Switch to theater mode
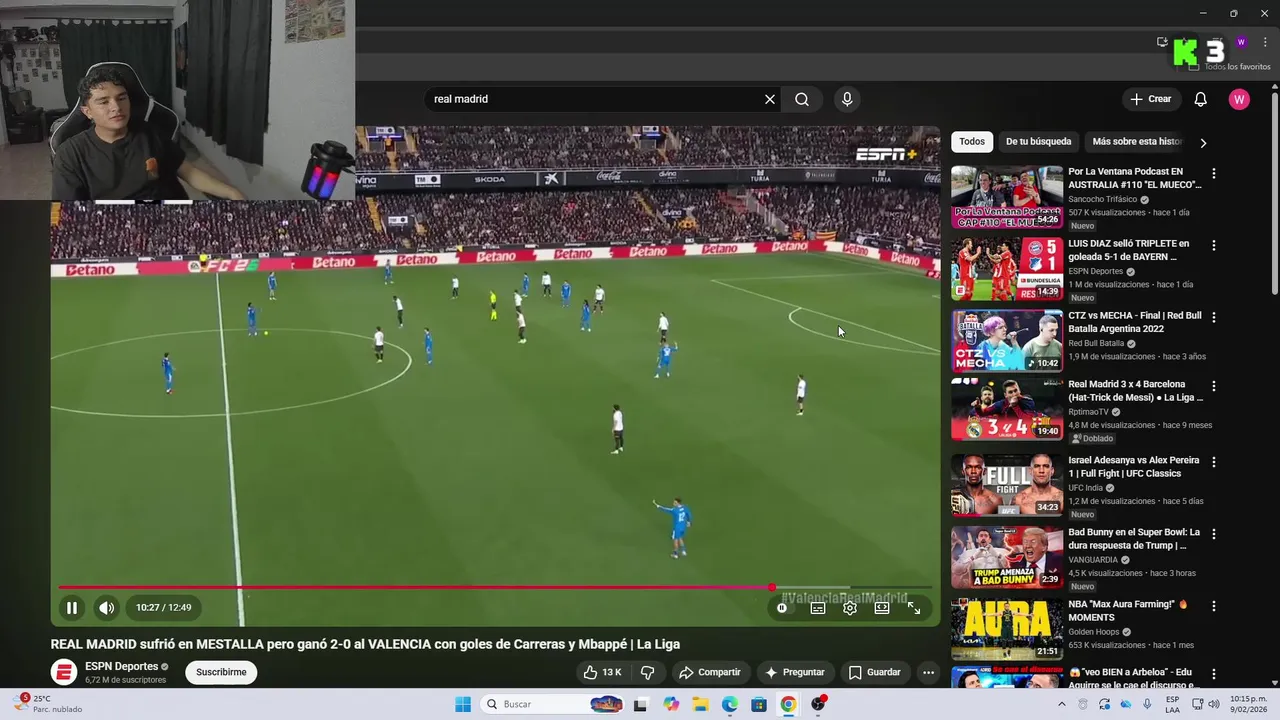The width and height of the screenshot is (1280, 720). click(x=882, y=607)
